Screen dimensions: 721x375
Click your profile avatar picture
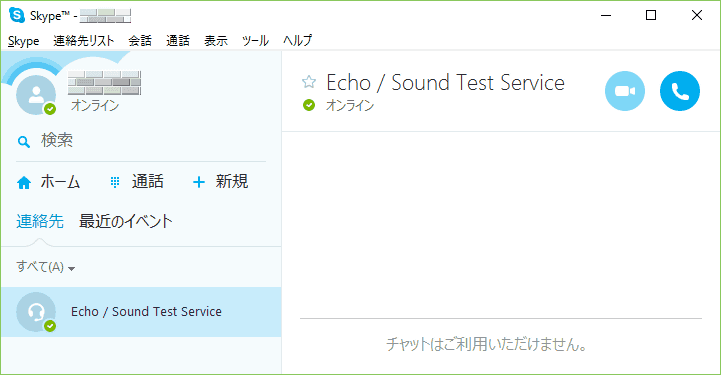click(36, 95)
